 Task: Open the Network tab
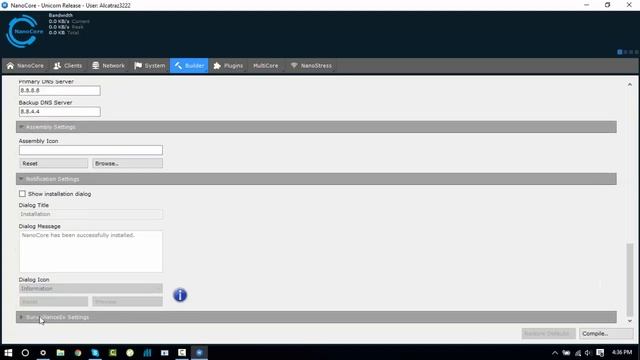point(108,66)
